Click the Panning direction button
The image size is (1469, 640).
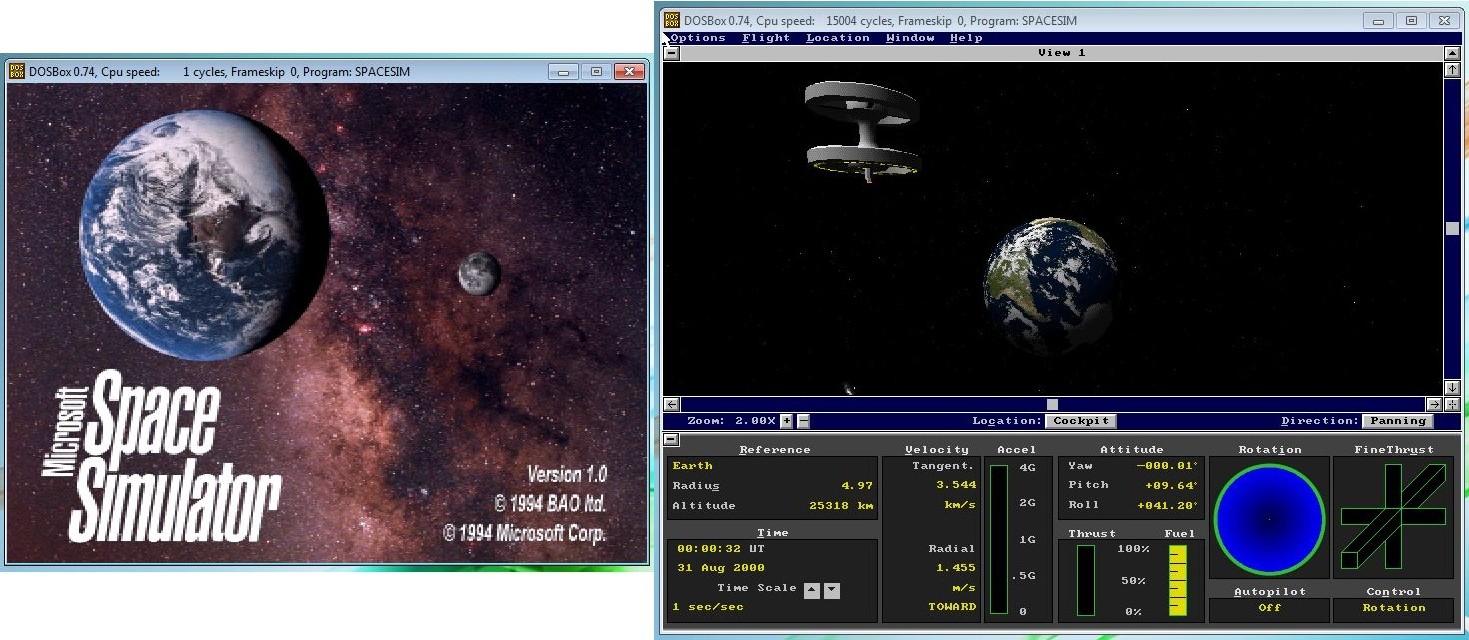[x=1397, y=421]
